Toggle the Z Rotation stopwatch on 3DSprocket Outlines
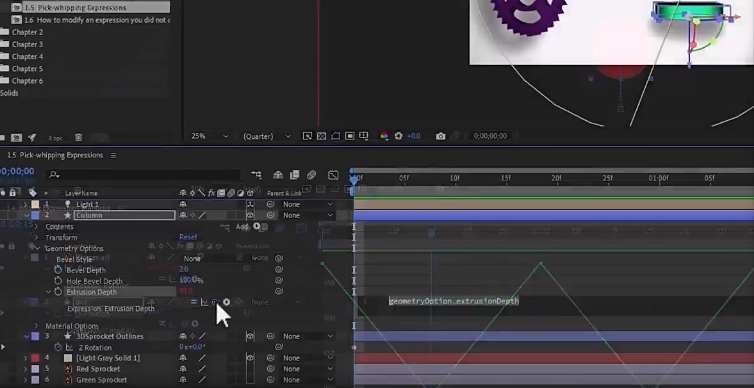The height and width of the screenshot is (388, 754). (x=58, y=347)
